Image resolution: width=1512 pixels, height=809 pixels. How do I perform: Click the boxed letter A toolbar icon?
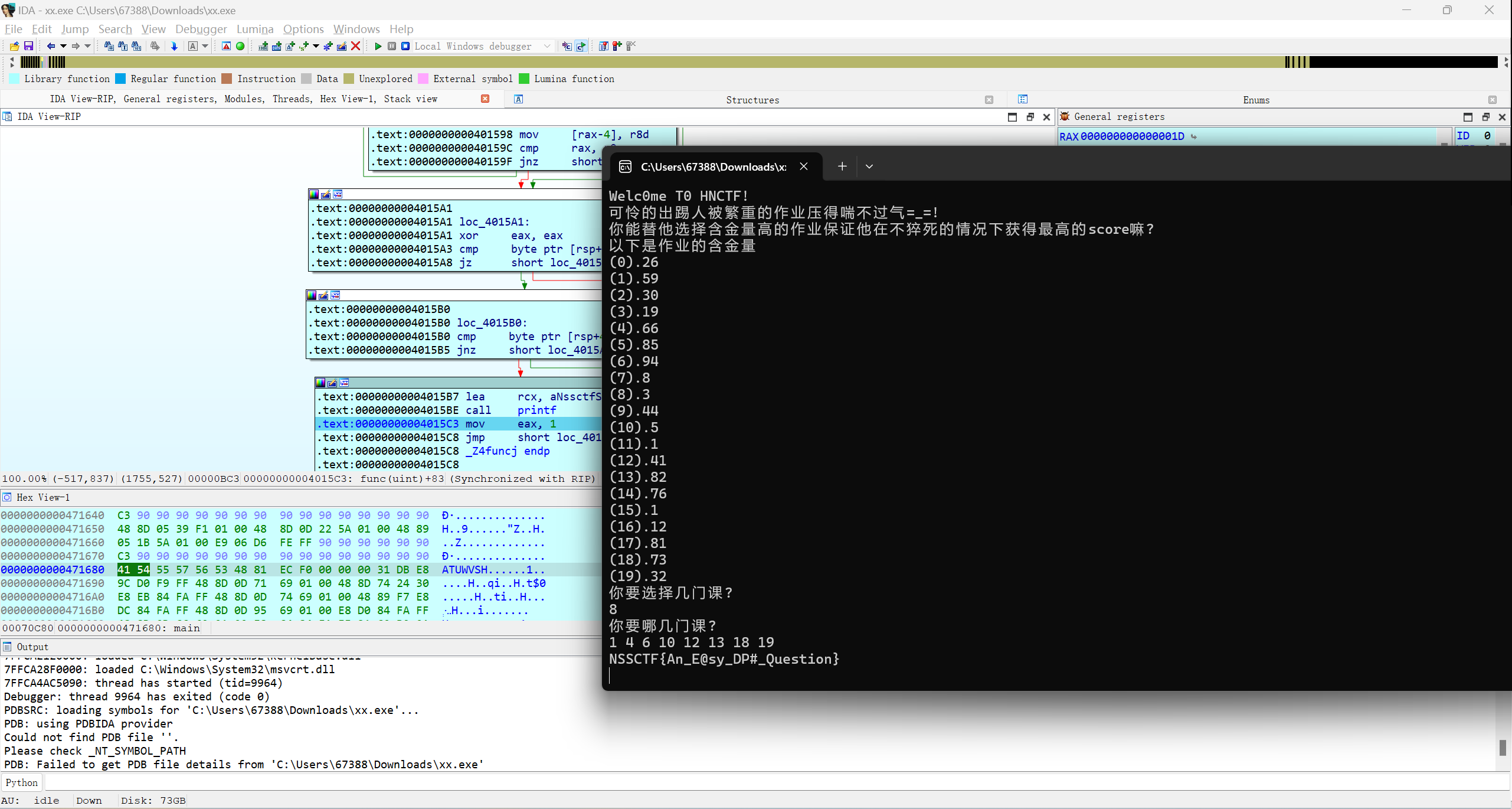pyautogui.click(x=193, y=46)
